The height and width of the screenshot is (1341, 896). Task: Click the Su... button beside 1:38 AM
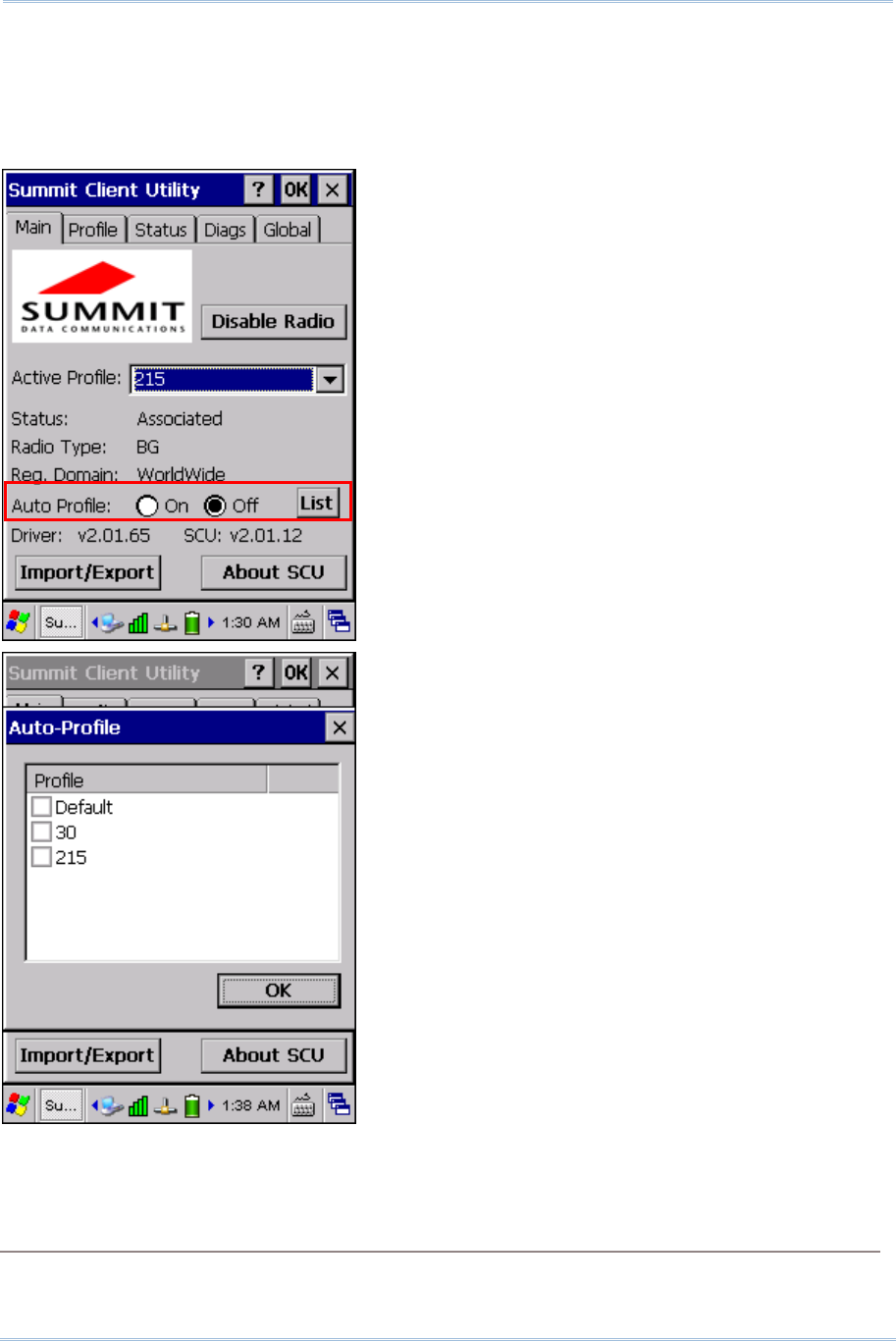coord(61,1105)
